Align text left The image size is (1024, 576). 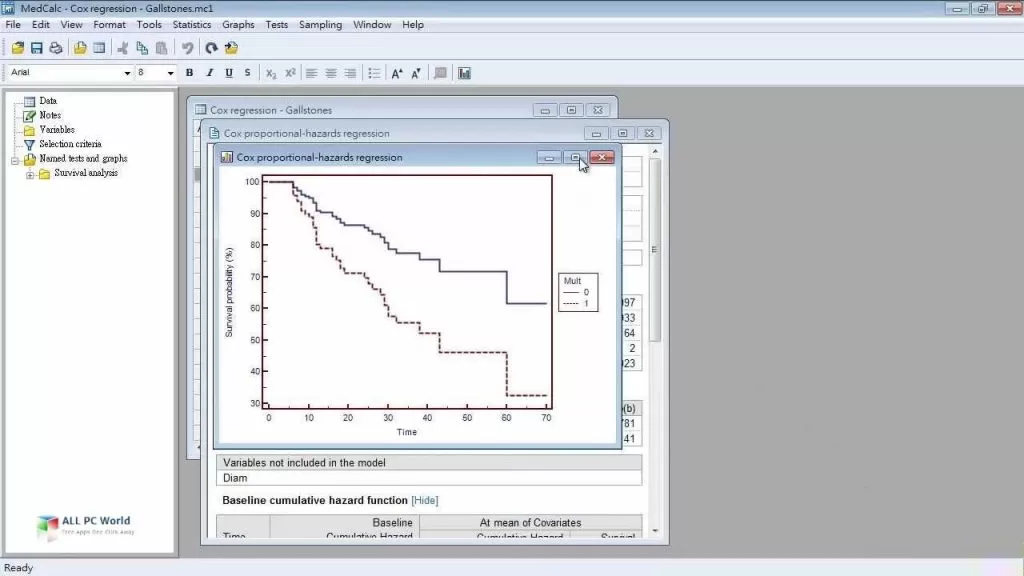312,73
